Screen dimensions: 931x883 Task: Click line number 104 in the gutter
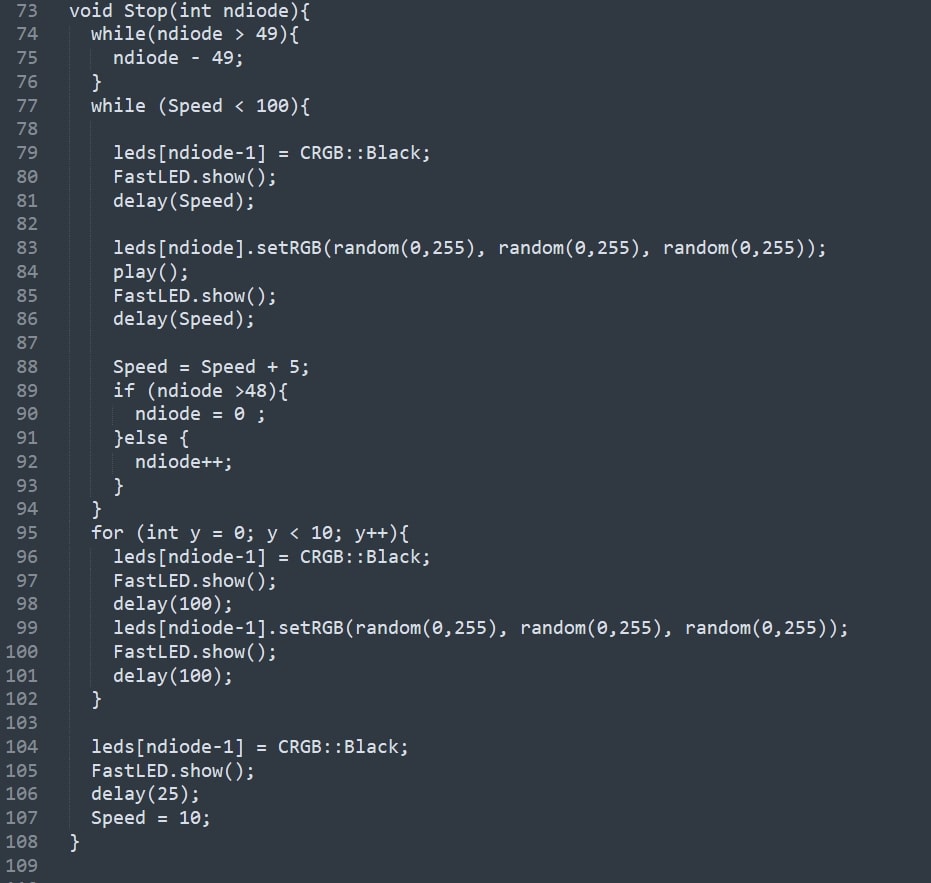pyautogui.click(x=21, y=746)
